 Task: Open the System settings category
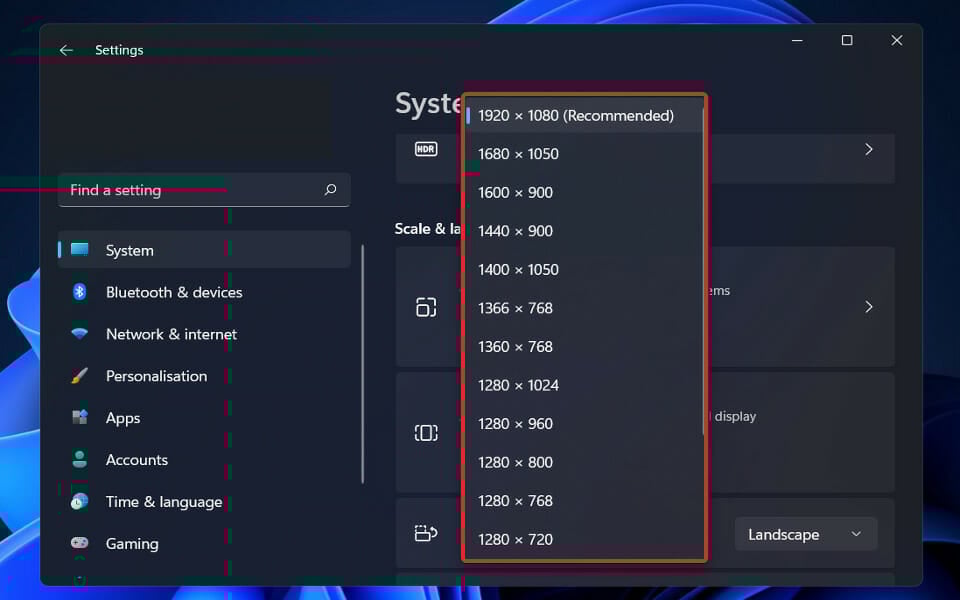click(204, 250)
